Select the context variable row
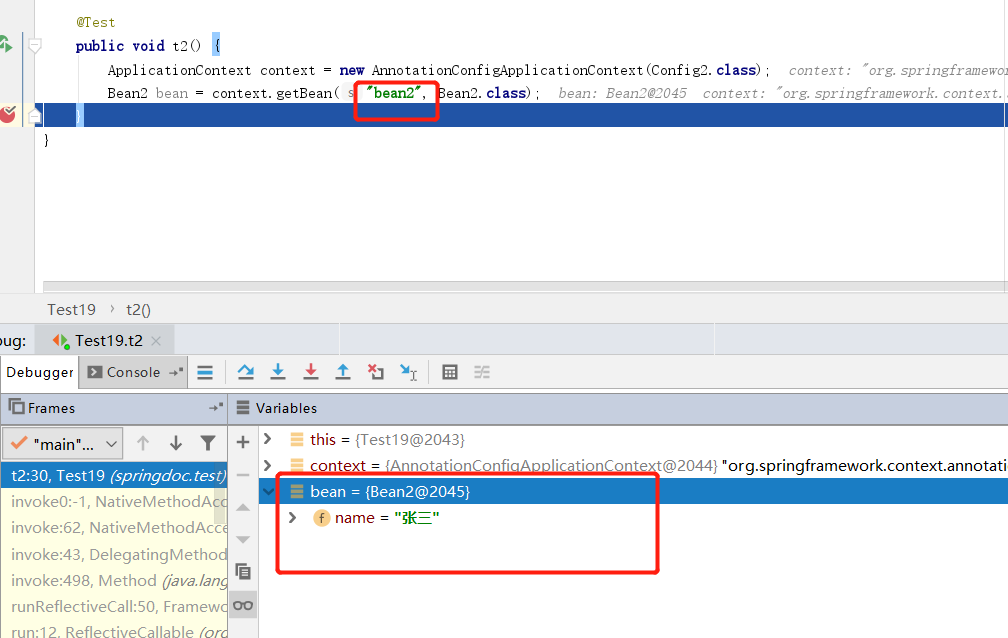1008x638 pixels. tap(633, 465)
